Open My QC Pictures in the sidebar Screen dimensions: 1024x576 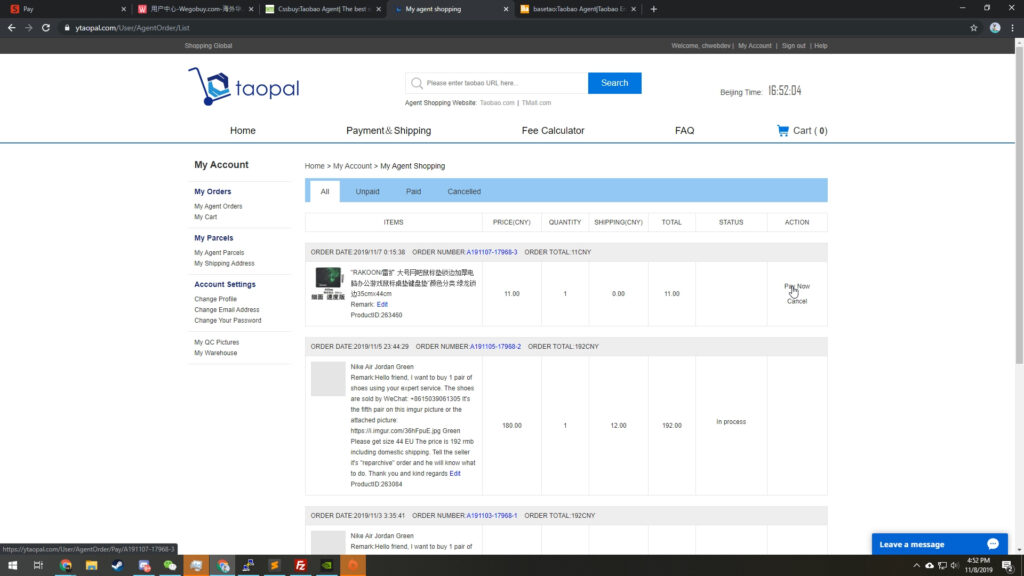[216, 342]
